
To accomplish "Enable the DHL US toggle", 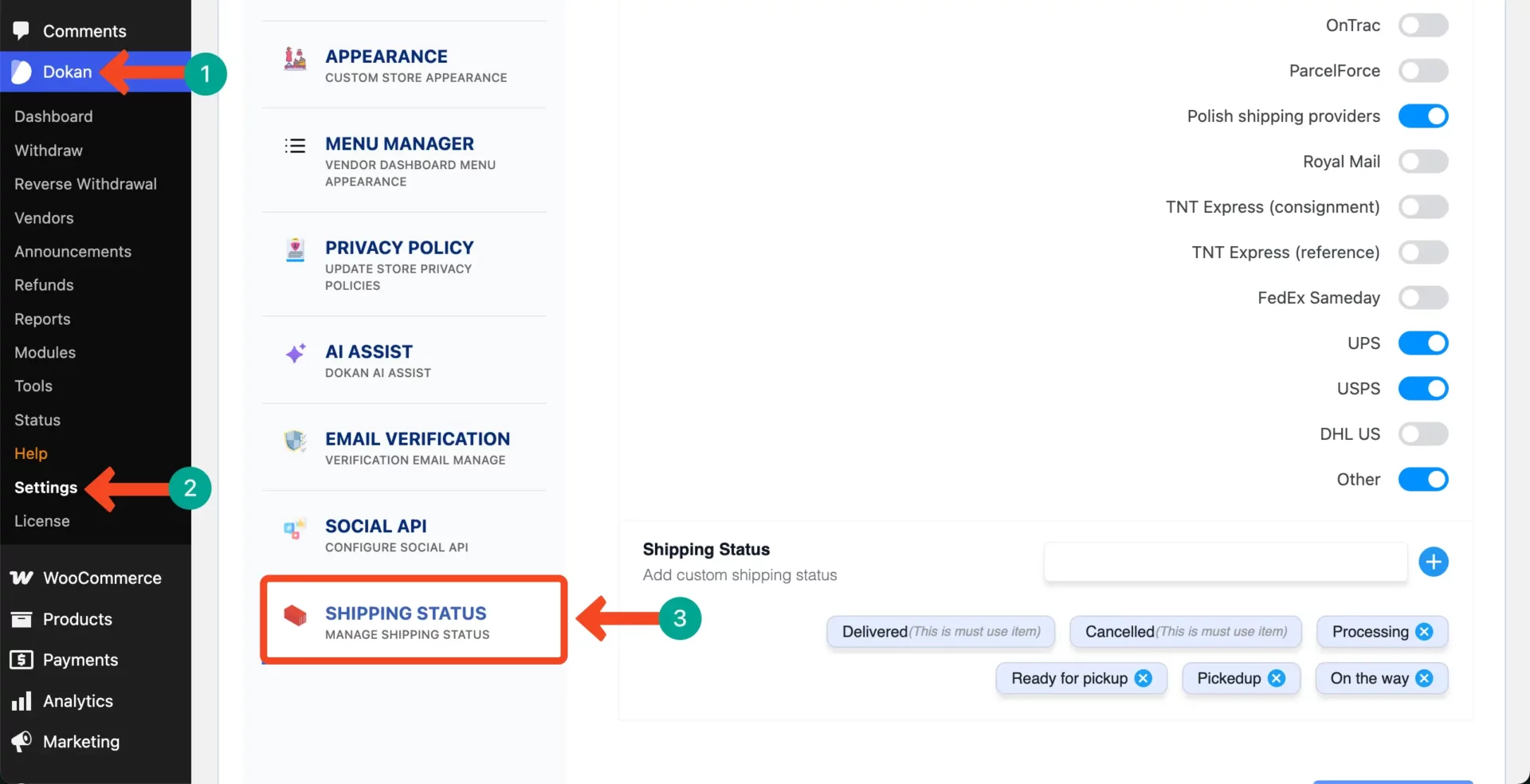I will 1423,434.
